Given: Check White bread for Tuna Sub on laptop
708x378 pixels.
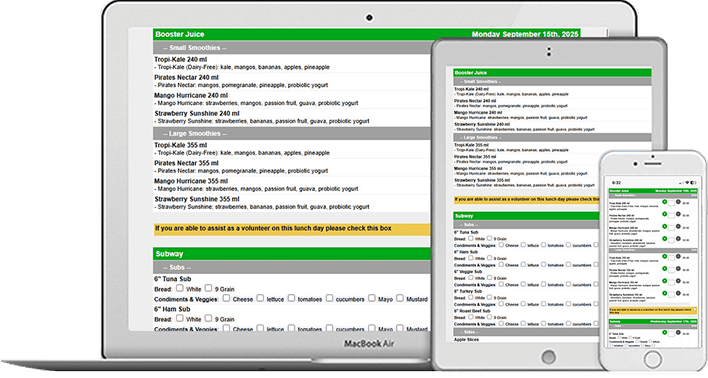Looking at the screenshot, I should (x=180, y=288).
